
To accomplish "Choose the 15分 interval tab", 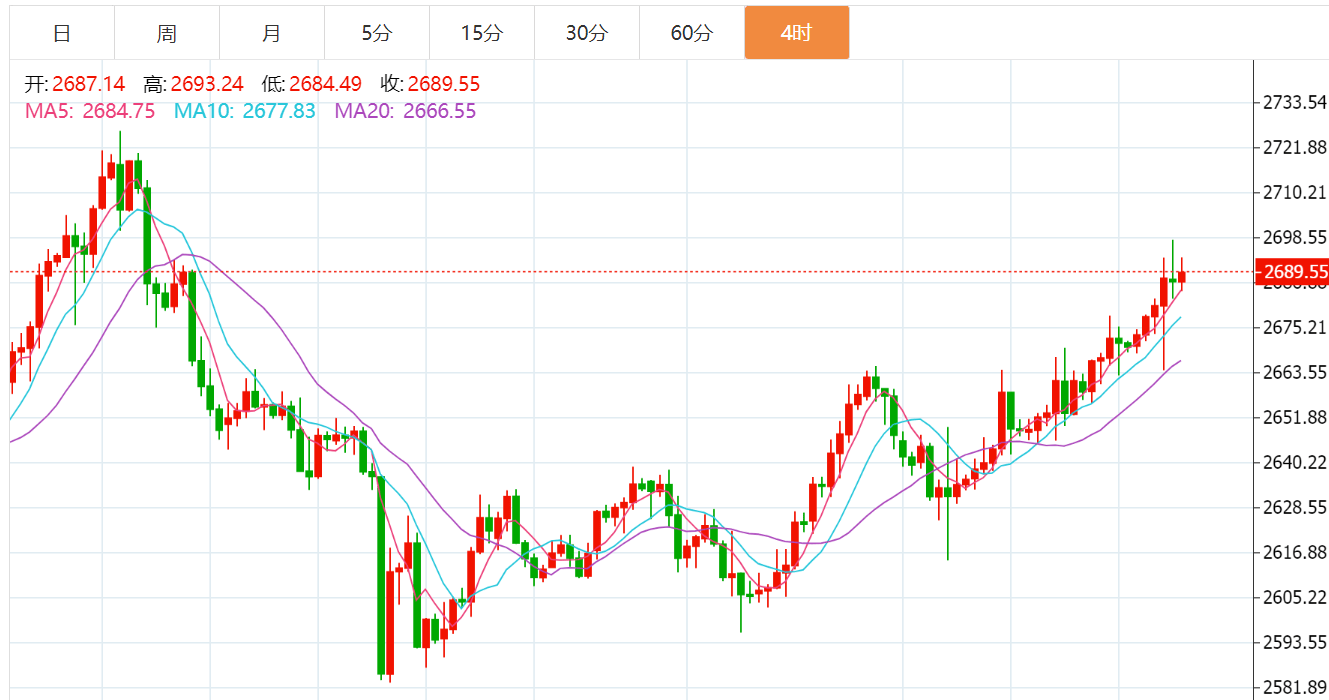I will pyautogui.click(x=482, y=33).
